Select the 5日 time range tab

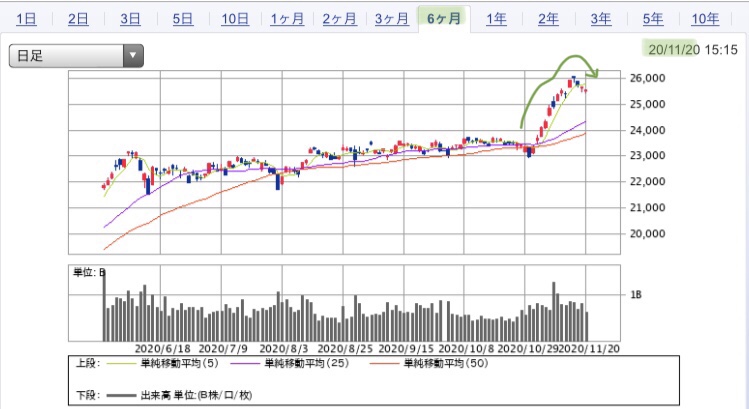[182, 19]
